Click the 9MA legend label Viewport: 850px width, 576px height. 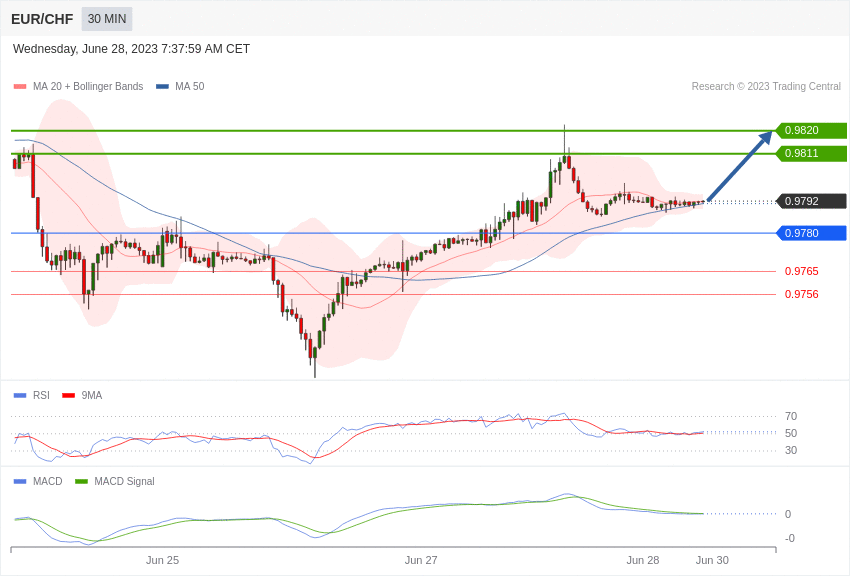(x=92, y=396)
